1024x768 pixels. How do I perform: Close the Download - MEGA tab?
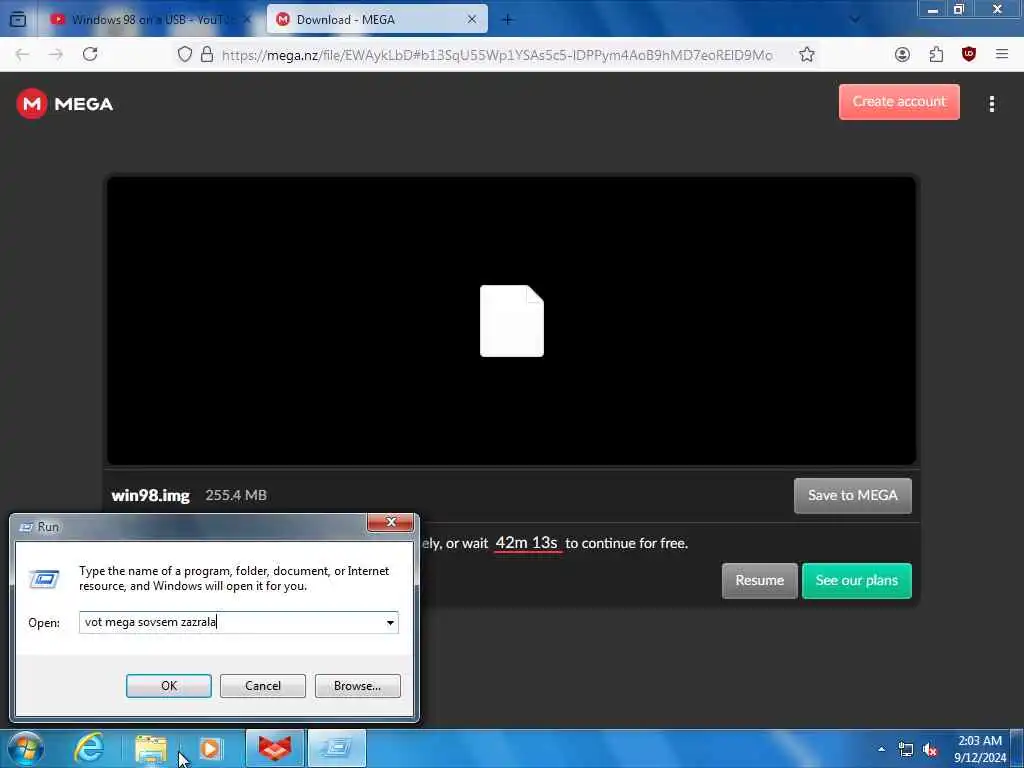[x=472, y=20]
